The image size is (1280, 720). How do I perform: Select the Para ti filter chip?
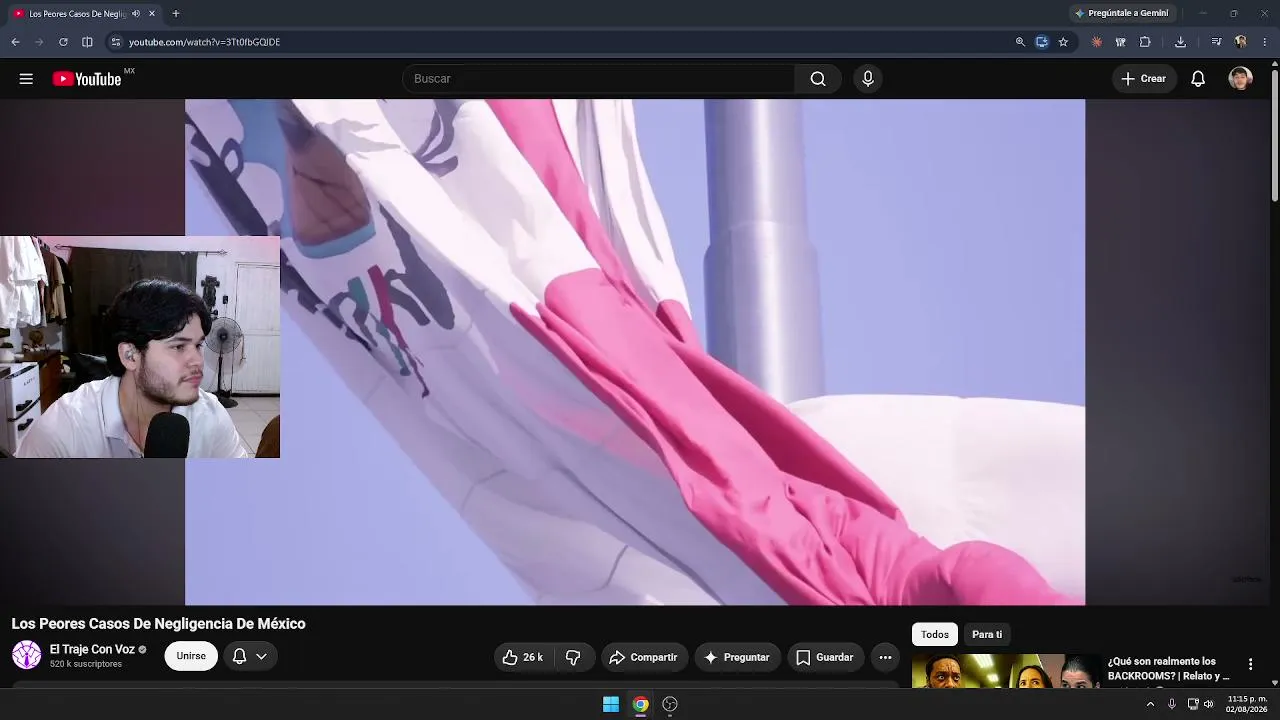(987, 634)
